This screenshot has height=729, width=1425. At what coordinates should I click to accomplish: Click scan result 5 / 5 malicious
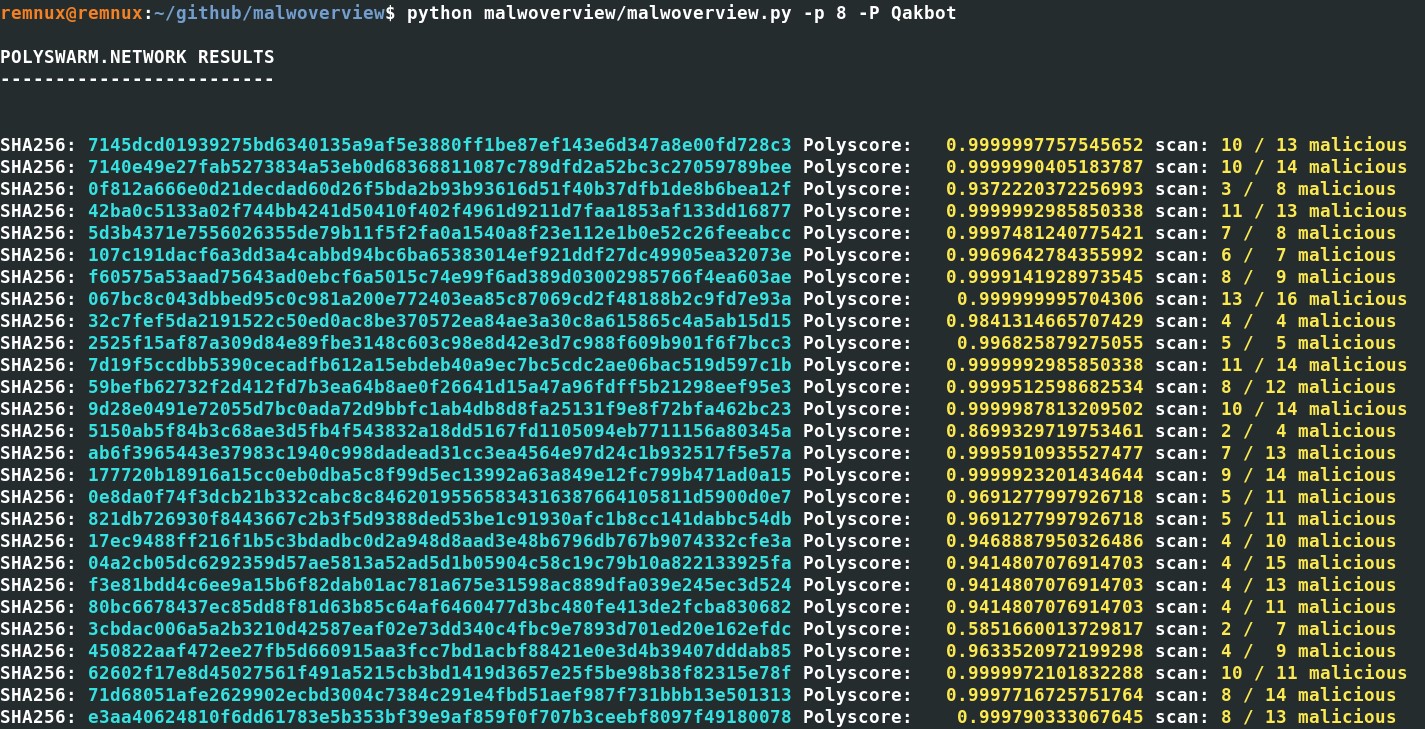coord(1308,343)
